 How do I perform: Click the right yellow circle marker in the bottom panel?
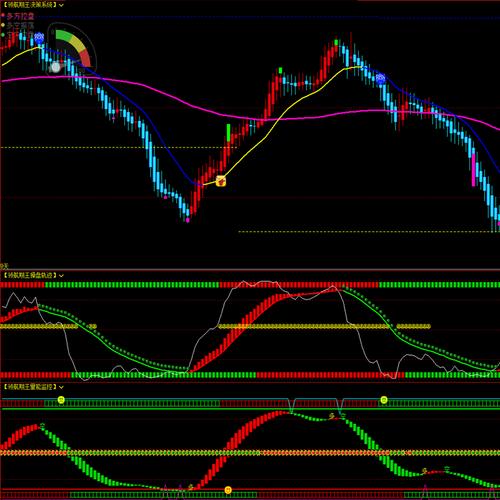(384, 400)
